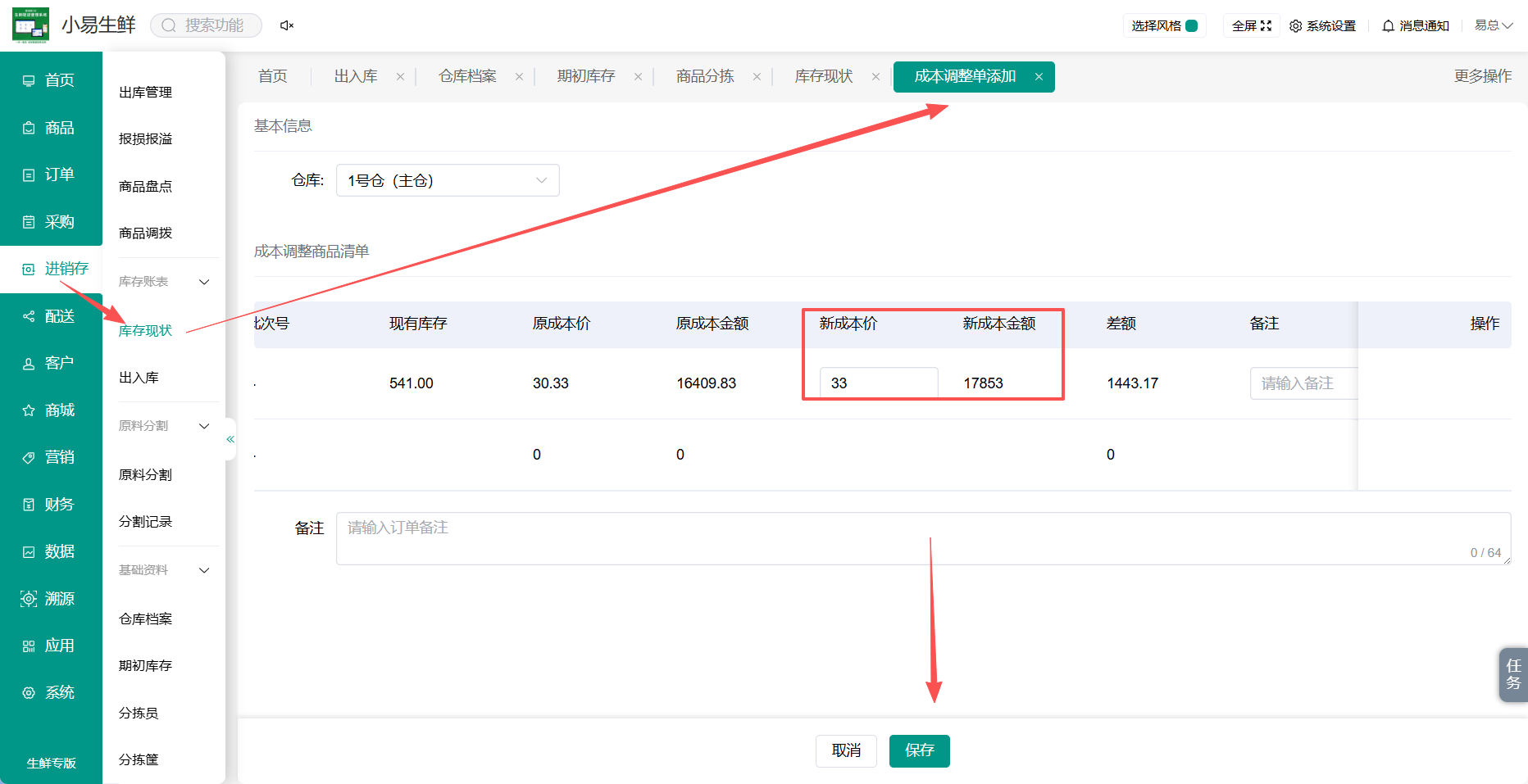
Task: Expand the 易总 user dropdown
Action: pyautogui.click(x=1494, y=25)
